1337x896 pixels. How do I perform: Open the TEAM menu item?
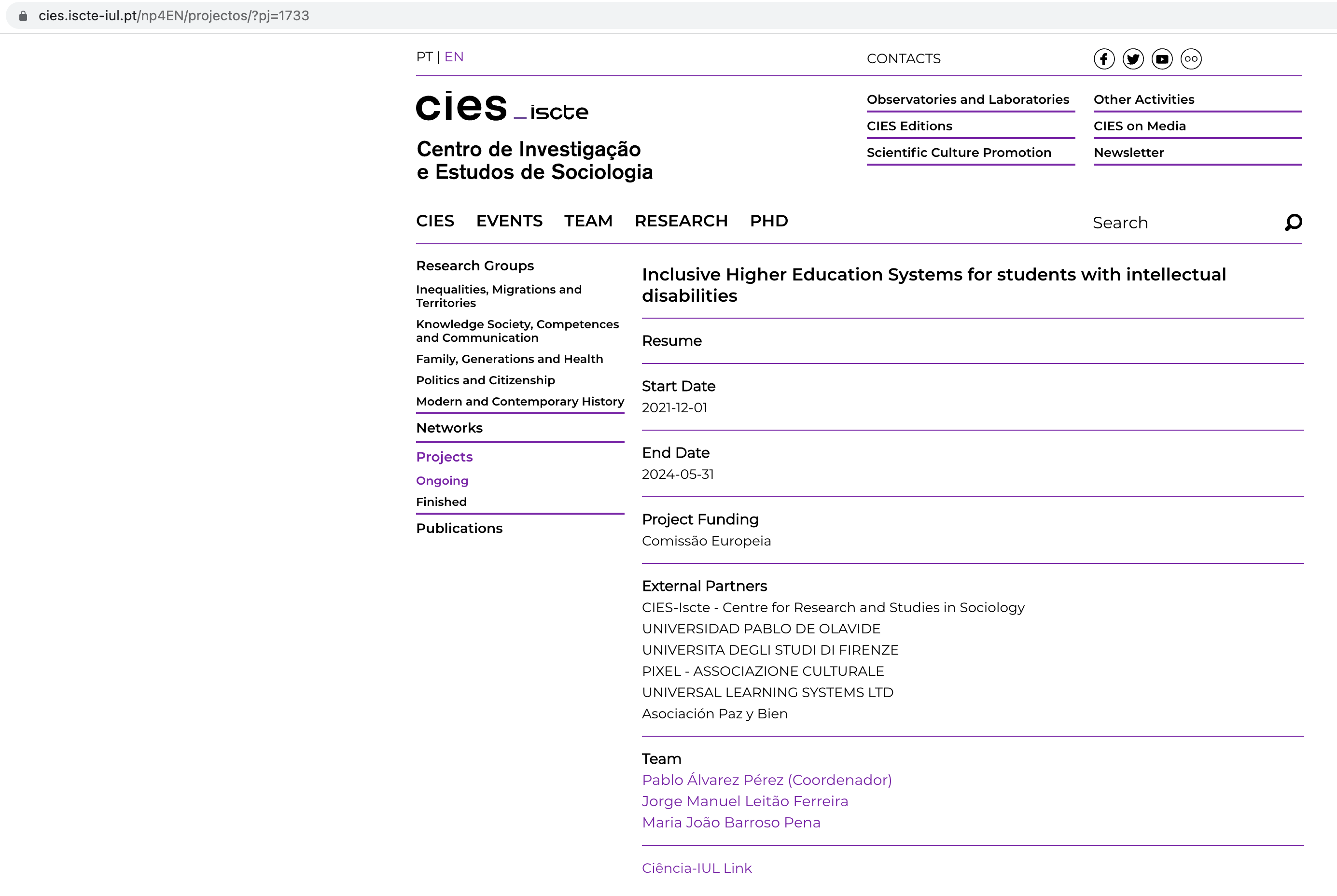click(x=588, y=221)
